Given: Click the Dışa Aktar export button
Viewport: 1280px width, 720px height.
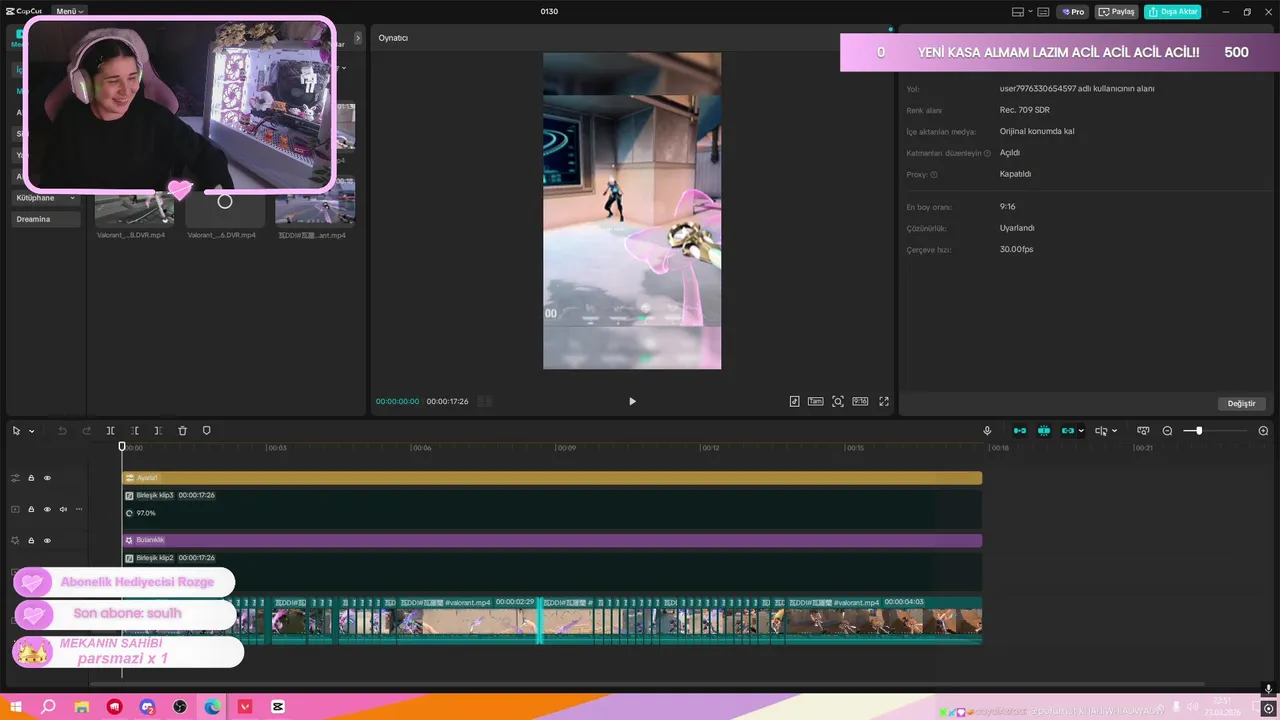Looking at the screenshot, I should click(x=1173, y=12).
